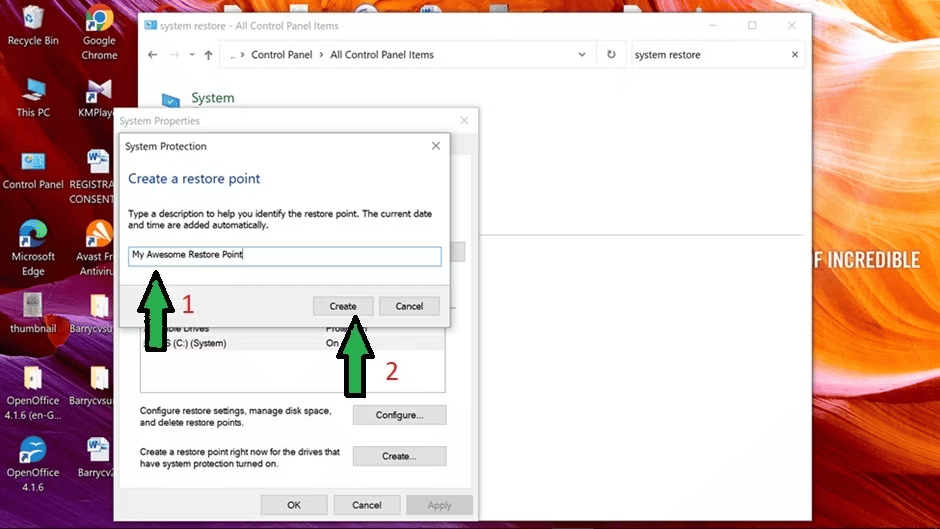The image size is (940, 529).
Task: Clear the system restore search box
Action: click(795, 55)
